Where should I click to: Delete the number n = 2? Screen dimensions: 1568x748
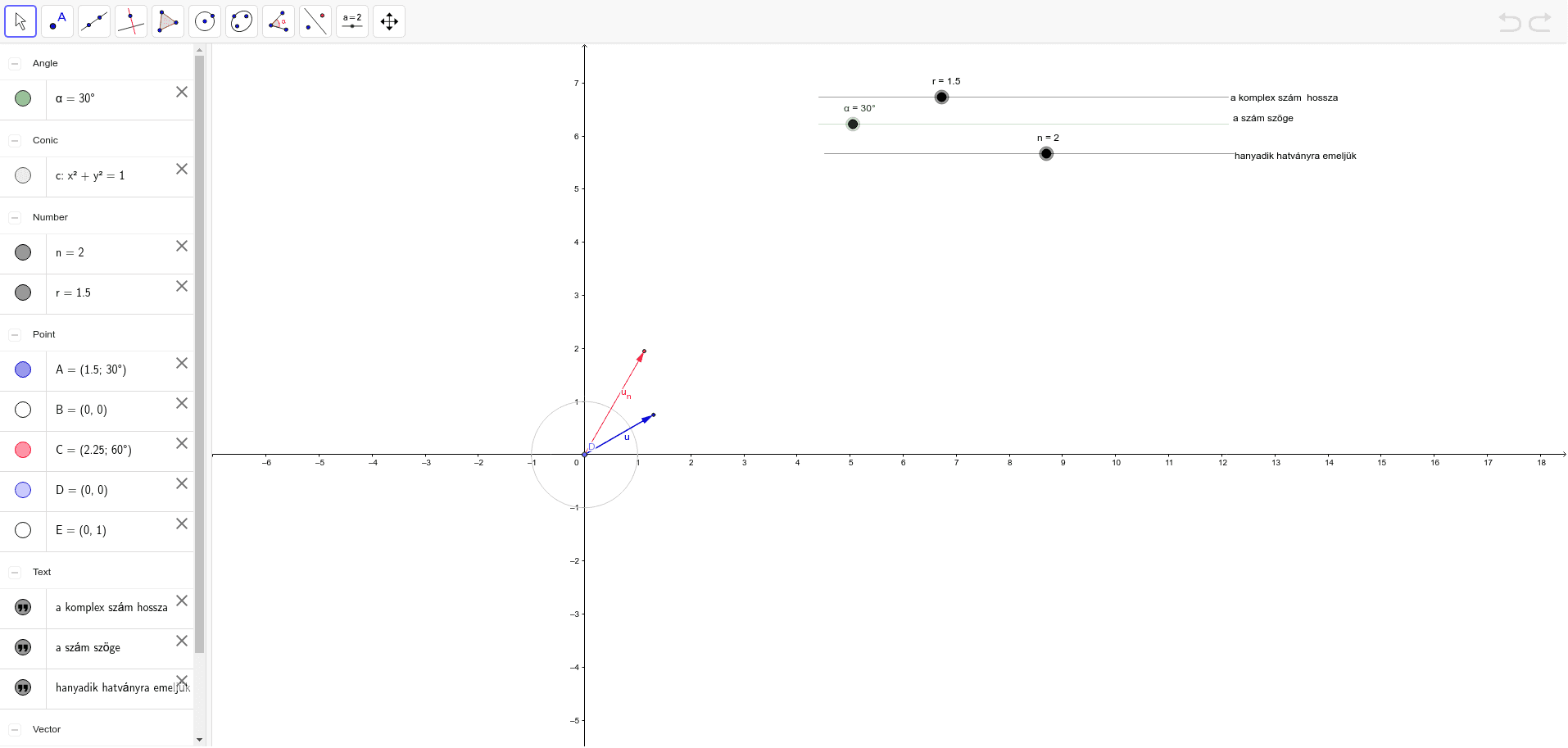(181, 246)
